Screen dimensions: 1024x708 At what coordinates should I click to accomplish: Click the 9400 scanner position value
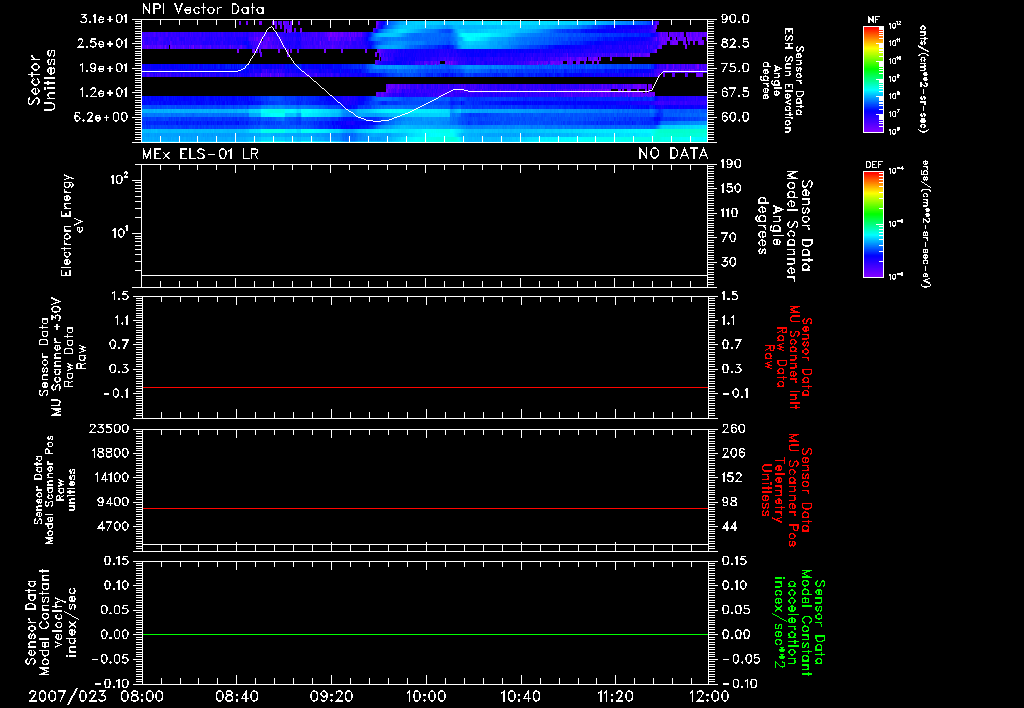tap(113, 502)
